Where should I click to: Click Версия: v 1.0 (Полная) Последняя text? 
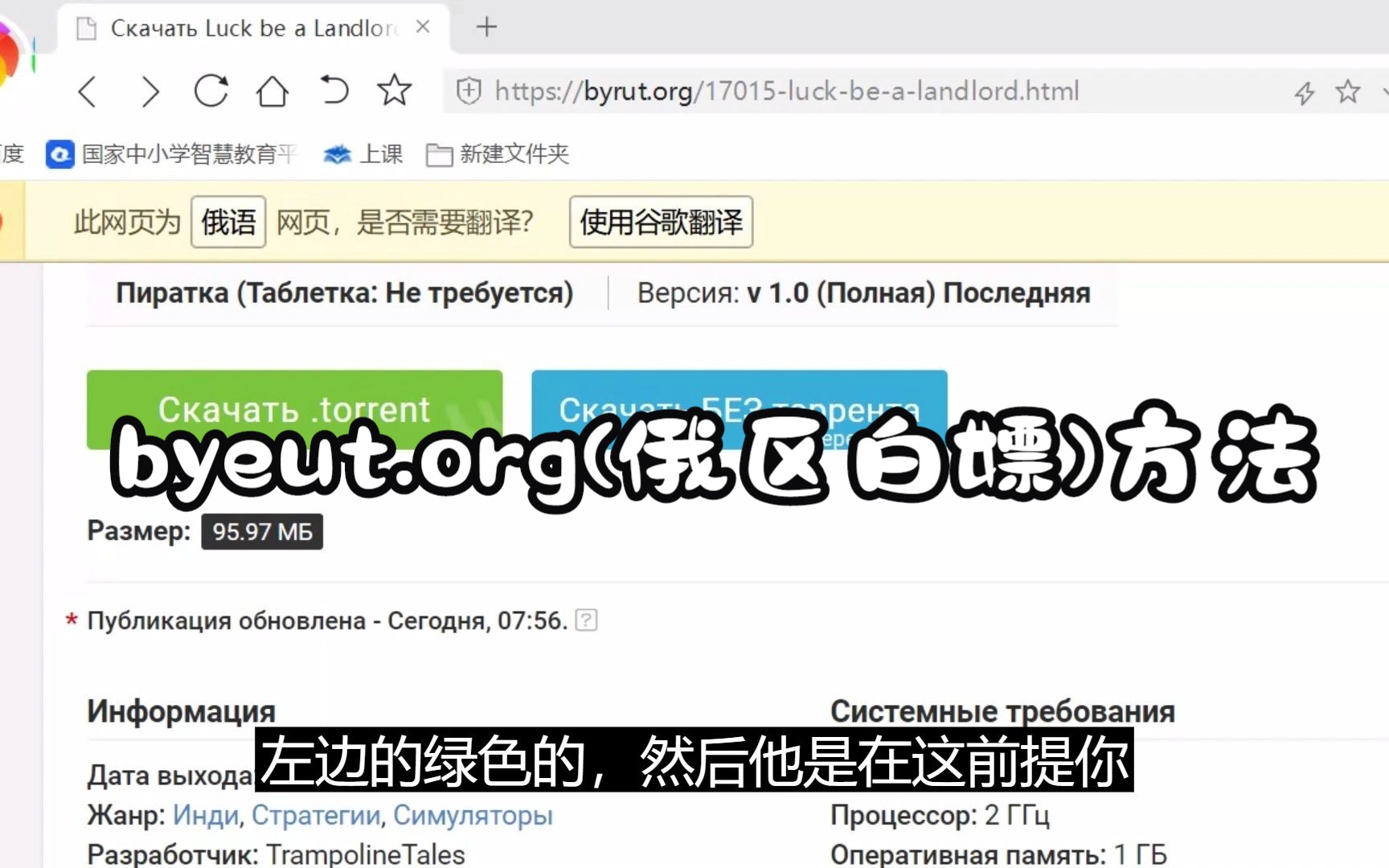coord(863,293)
